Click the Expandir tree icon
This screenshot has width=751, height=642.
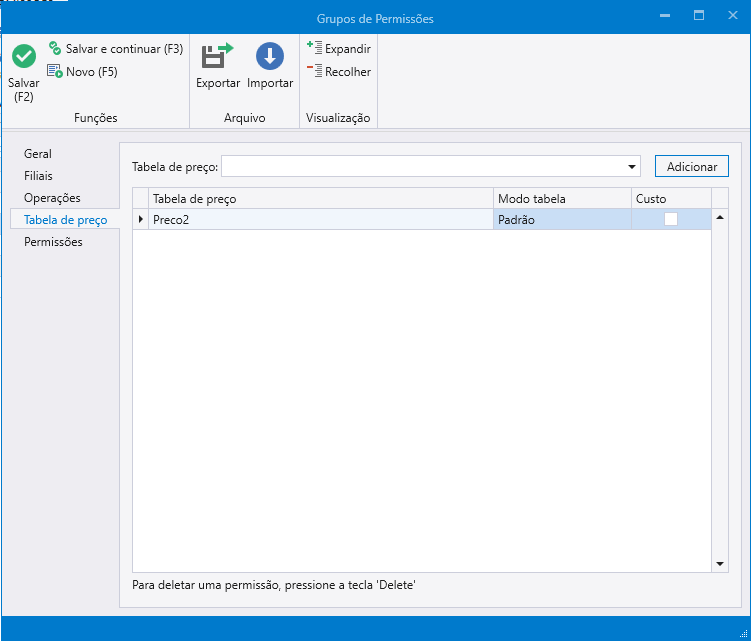(315, 48)
